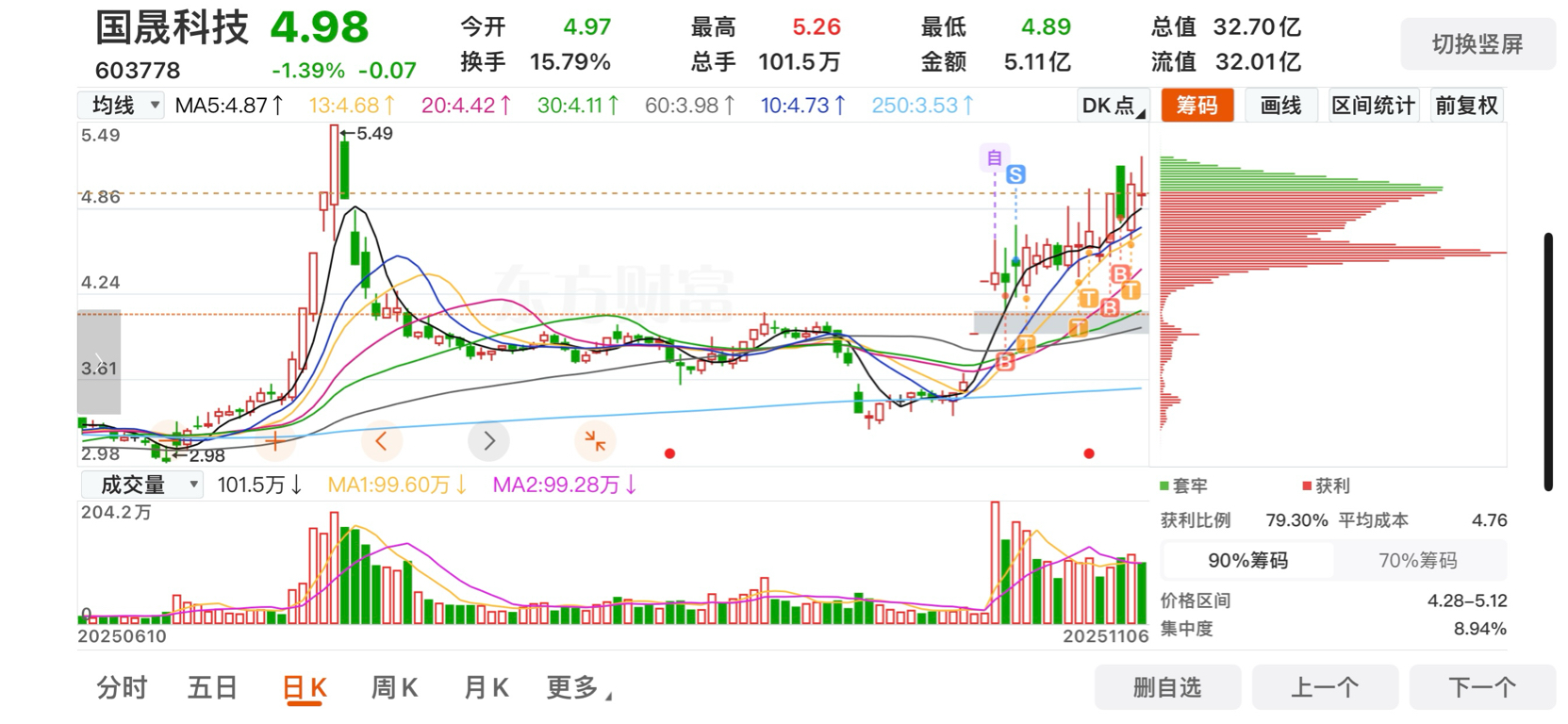Move chart back with left chevron button

(381, 440)
